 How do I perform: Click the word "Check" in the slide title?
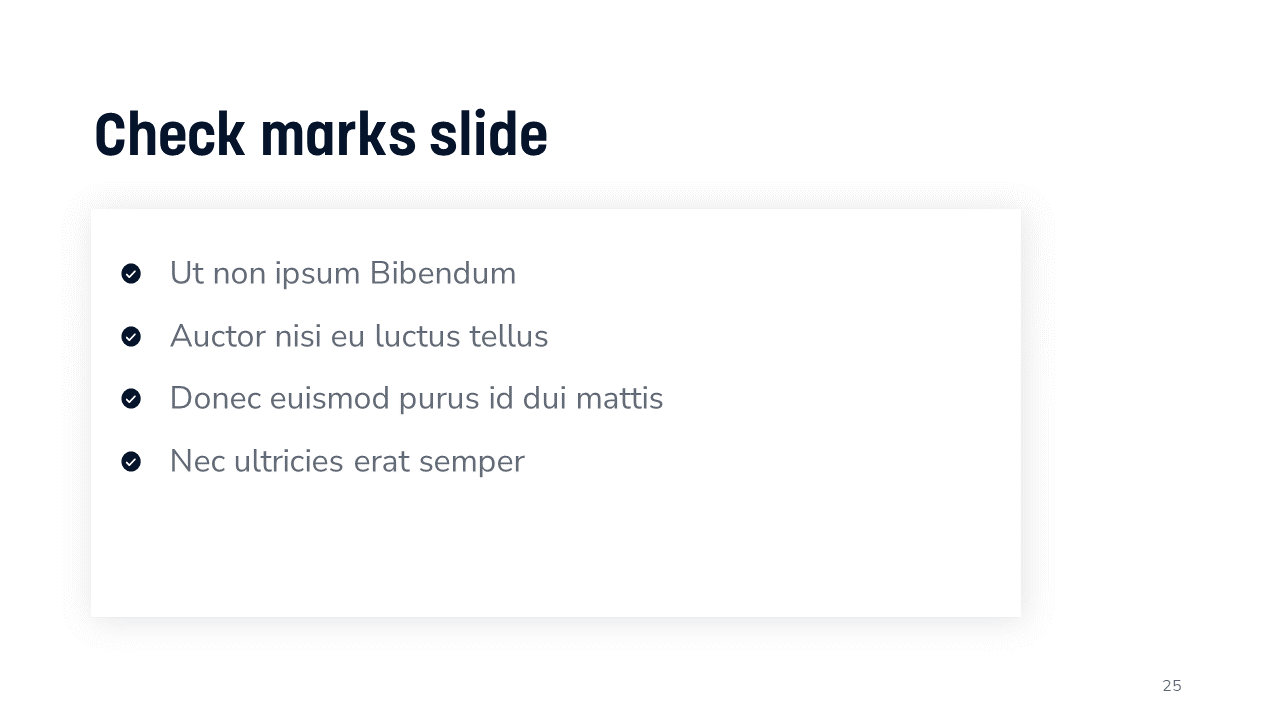(169, 135)
